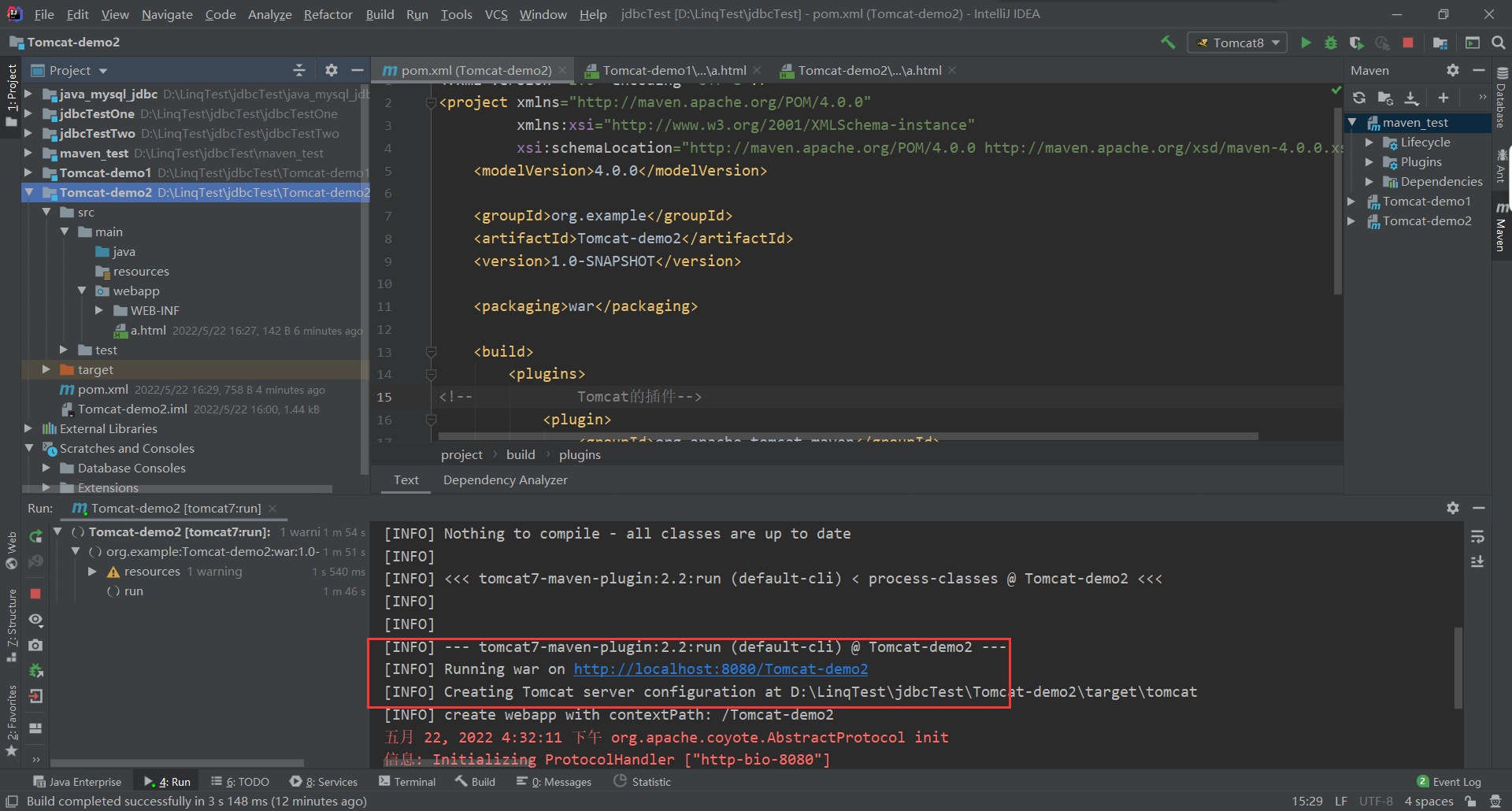
Task: Click the editor horizontal scrollbar
Action: [848, 435]
